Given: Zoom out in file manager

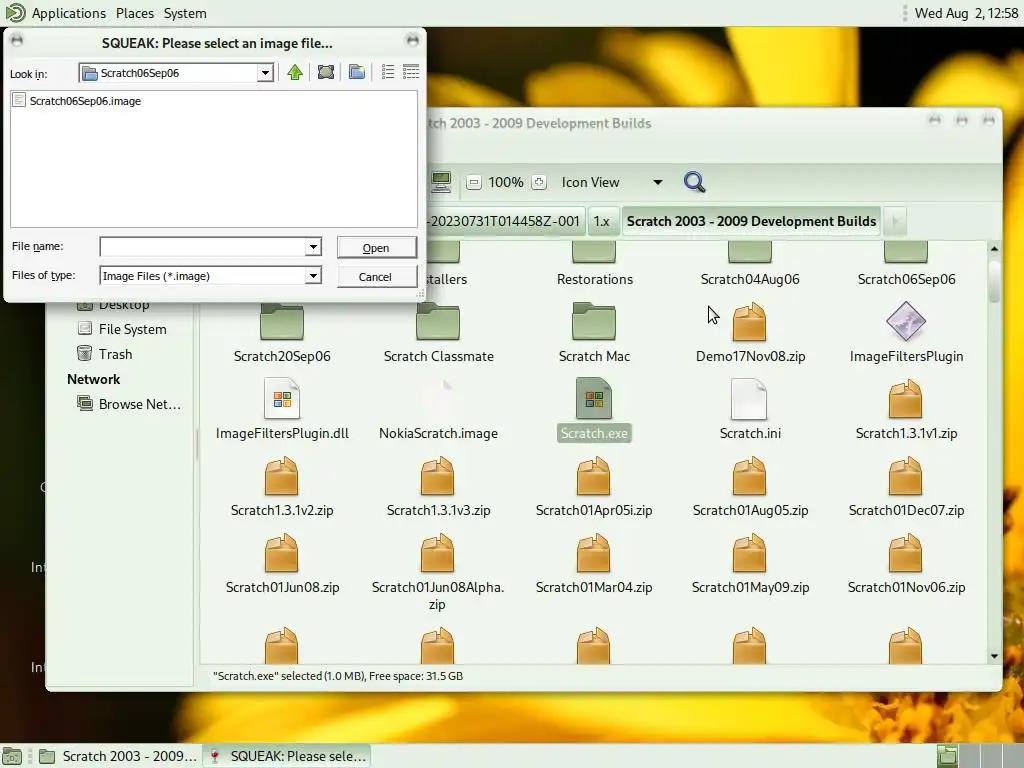Looking at the screenshot, I should (x=474, y=182).
